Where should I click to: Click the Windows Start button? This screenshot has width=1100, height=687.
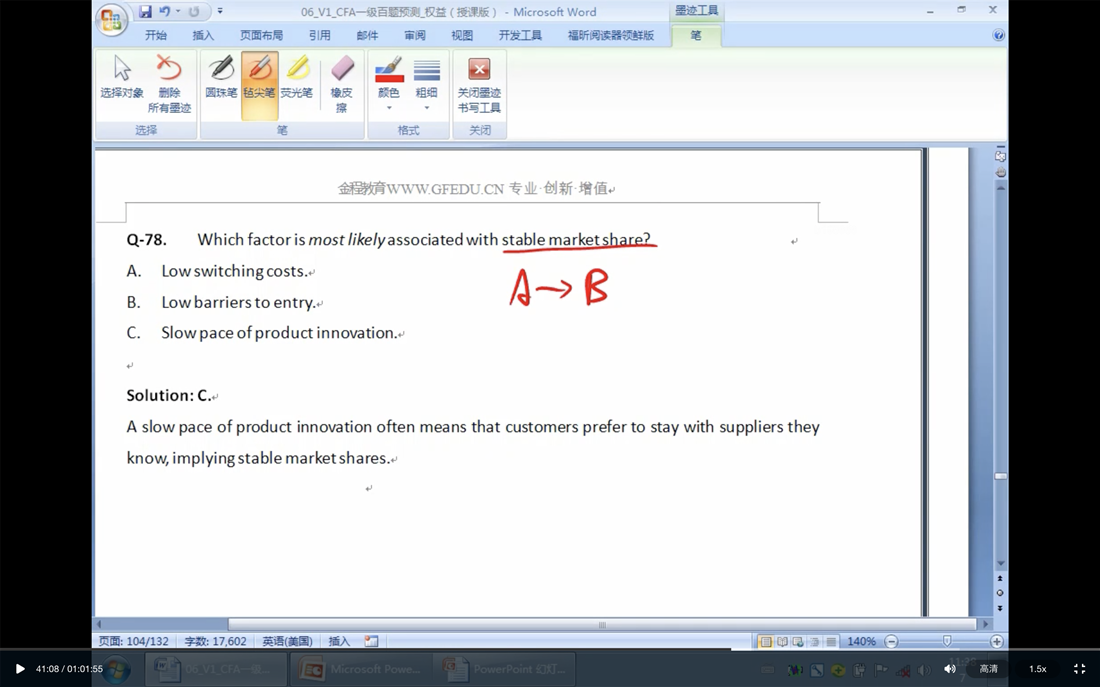(116, 669)
